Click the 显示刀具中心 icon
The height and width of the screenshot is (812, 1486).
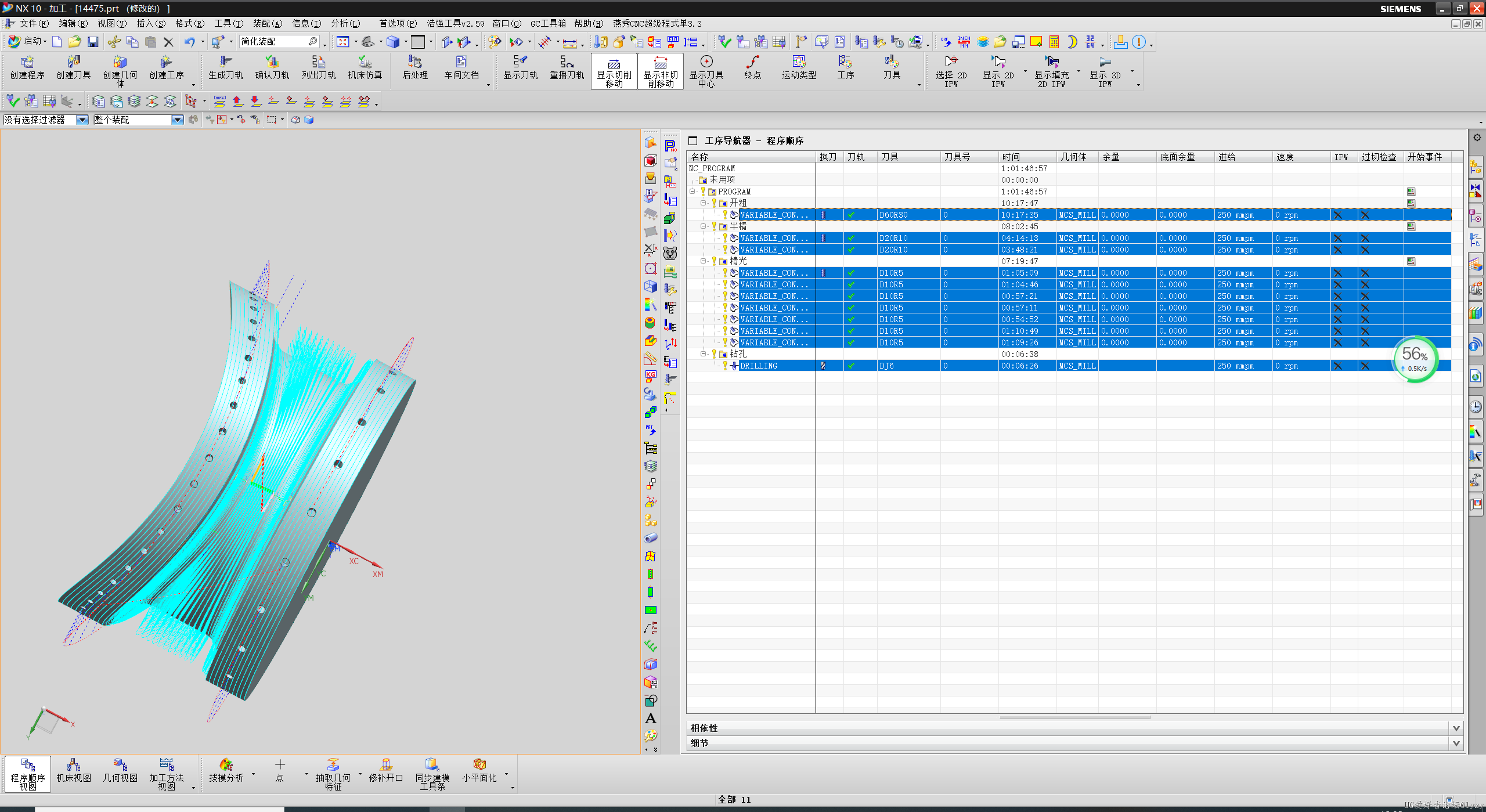click(706, 71)
